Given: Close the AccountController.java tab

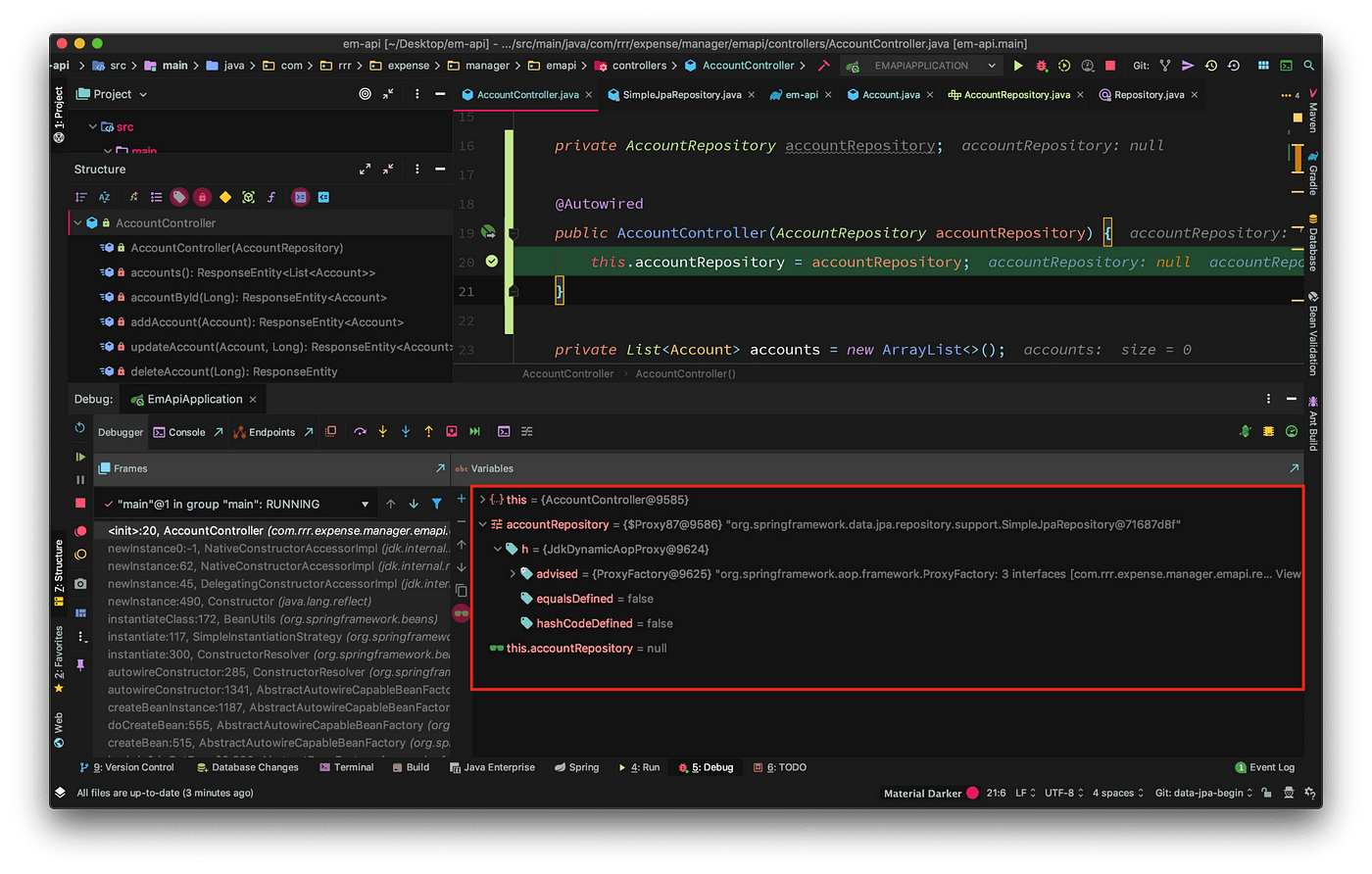Looking at the screenshot, I should coord(589,95).
